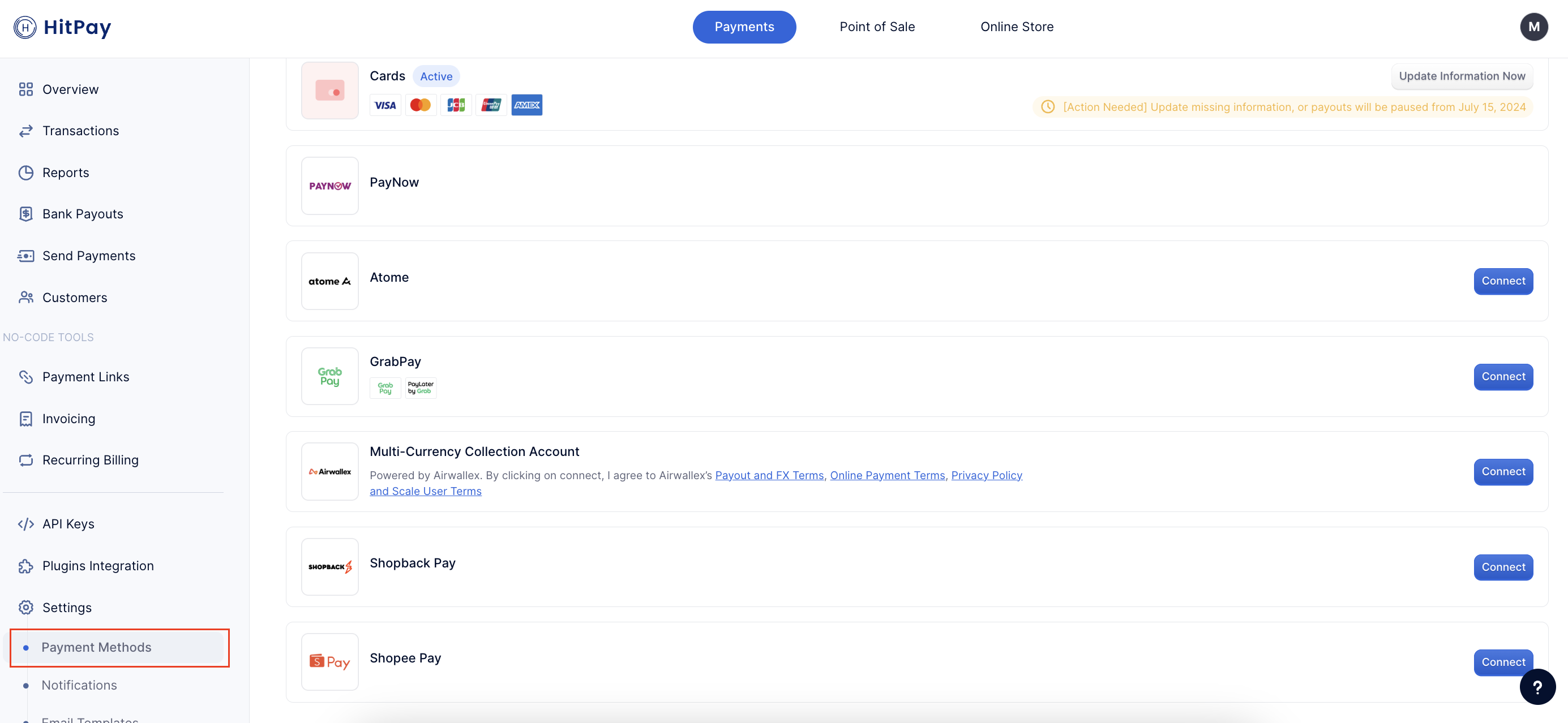Screen dimensions: 1568x723
Task: Click the Settings gear icon
Action: pyautogui.click(x=25, y=608)
